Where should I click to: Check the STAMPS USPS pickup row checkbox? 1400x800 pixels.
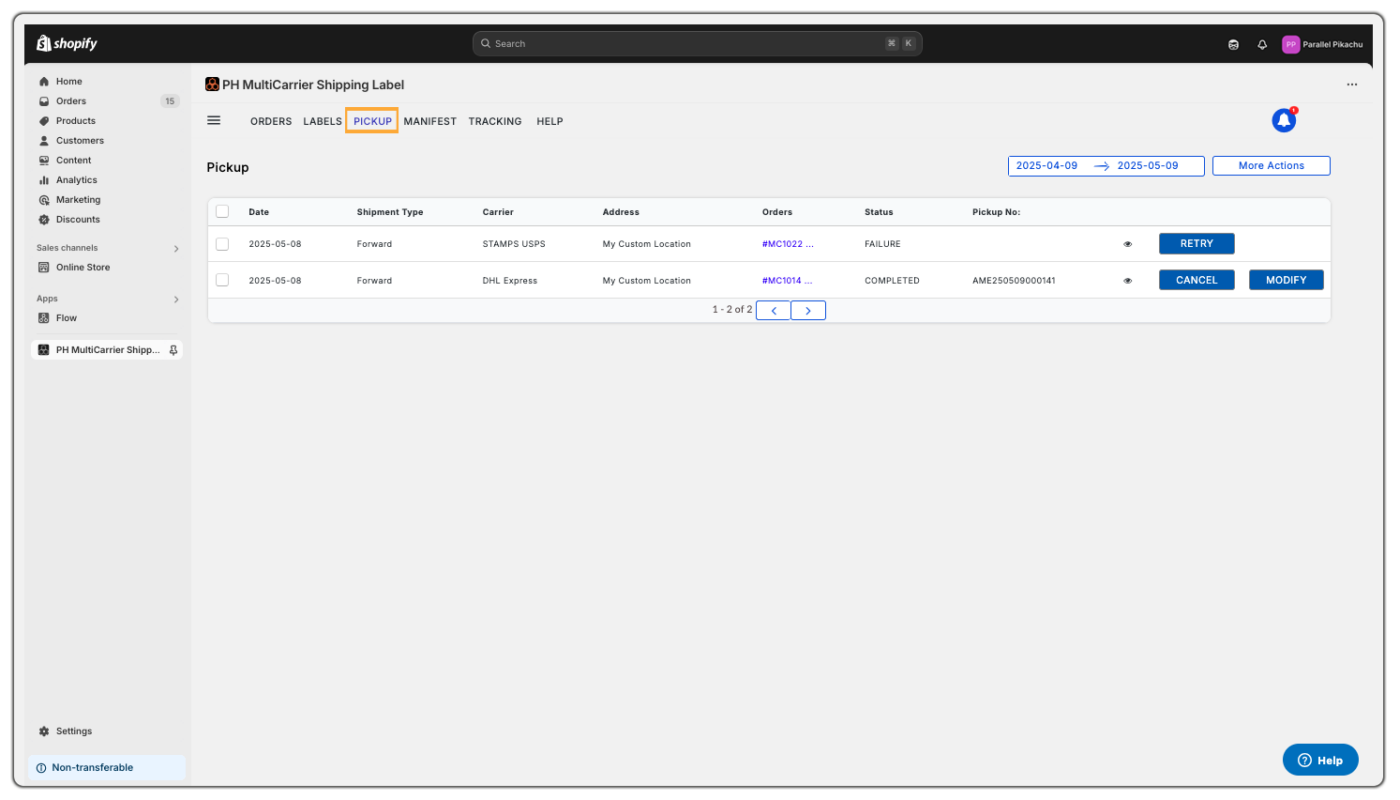[222, 244]
